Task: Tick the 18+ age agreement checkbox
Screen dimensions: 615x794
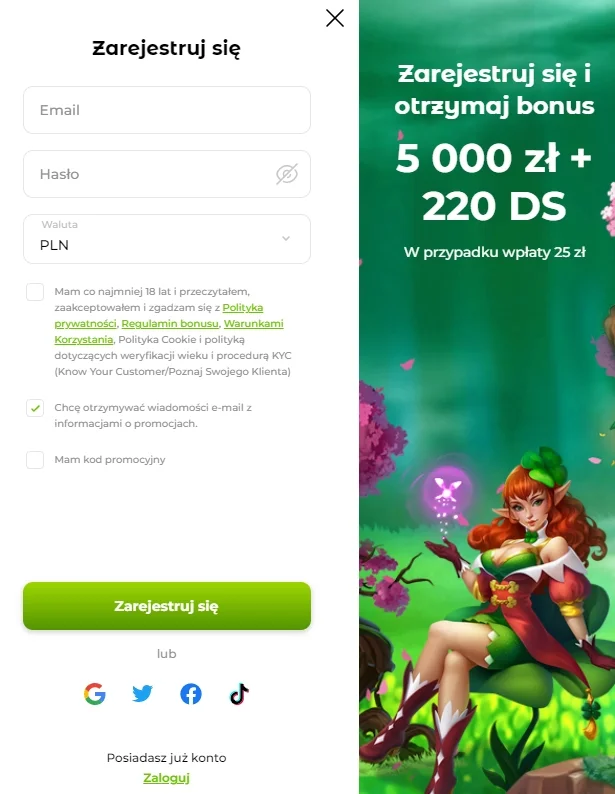Action: (x=35, y=292)
